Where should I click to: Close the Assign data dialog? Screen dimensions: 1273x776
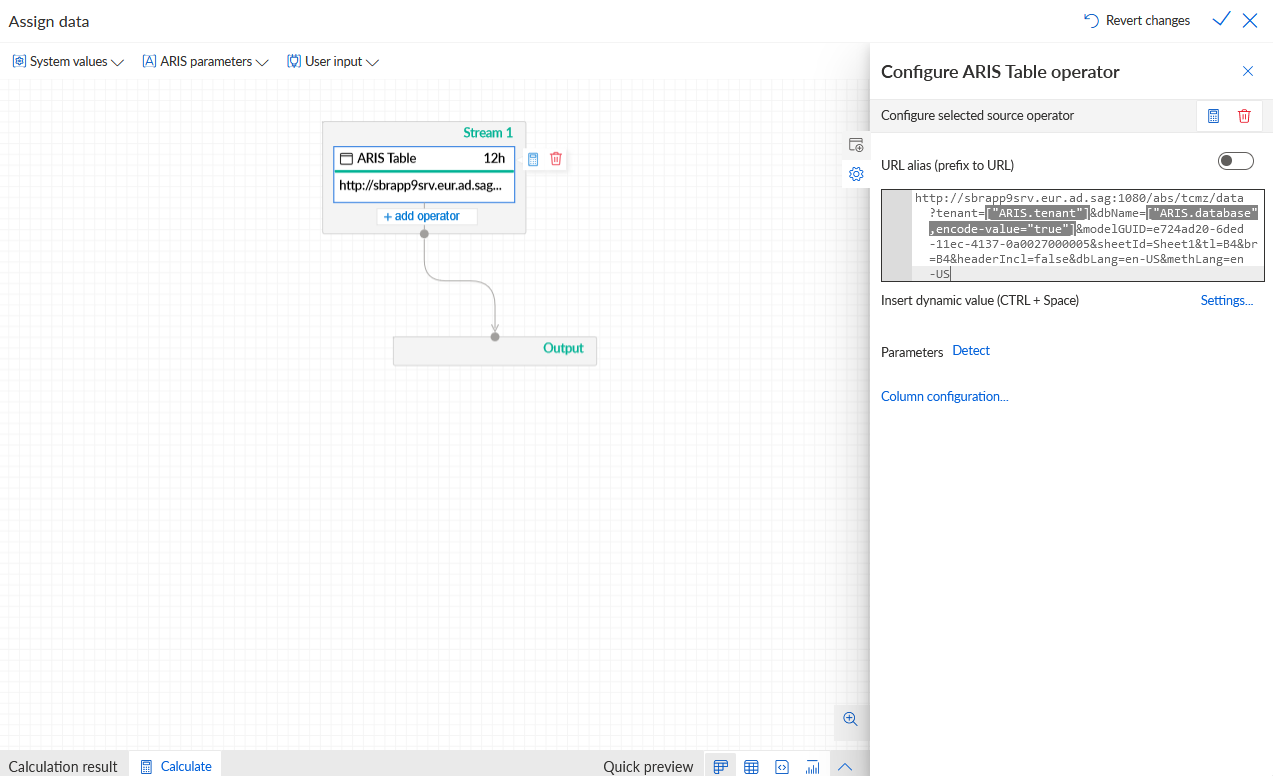(1250, 20)
